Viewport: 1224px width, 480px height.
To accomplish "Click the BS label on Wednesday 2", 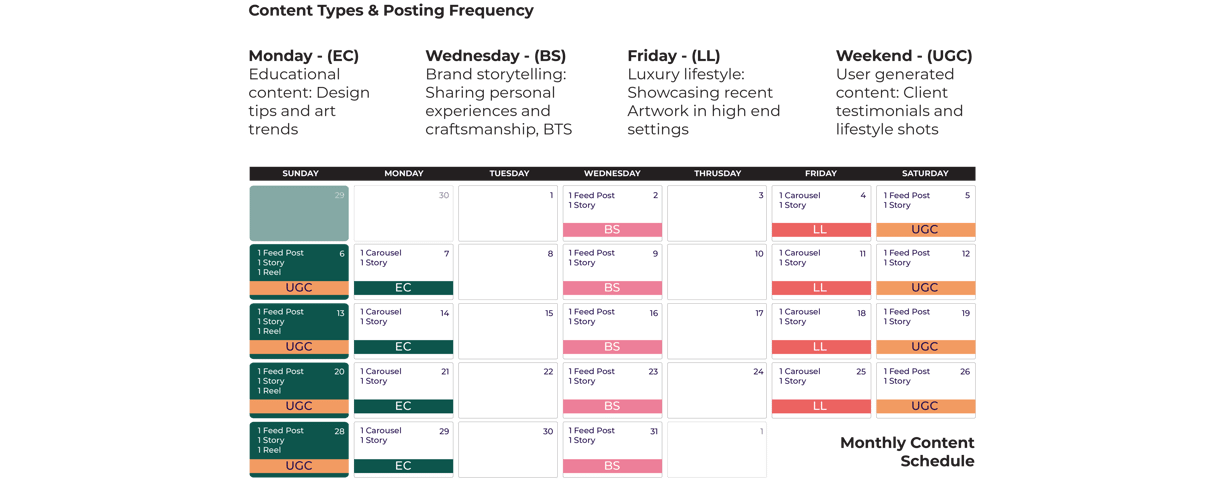I will tap(612, 230).
